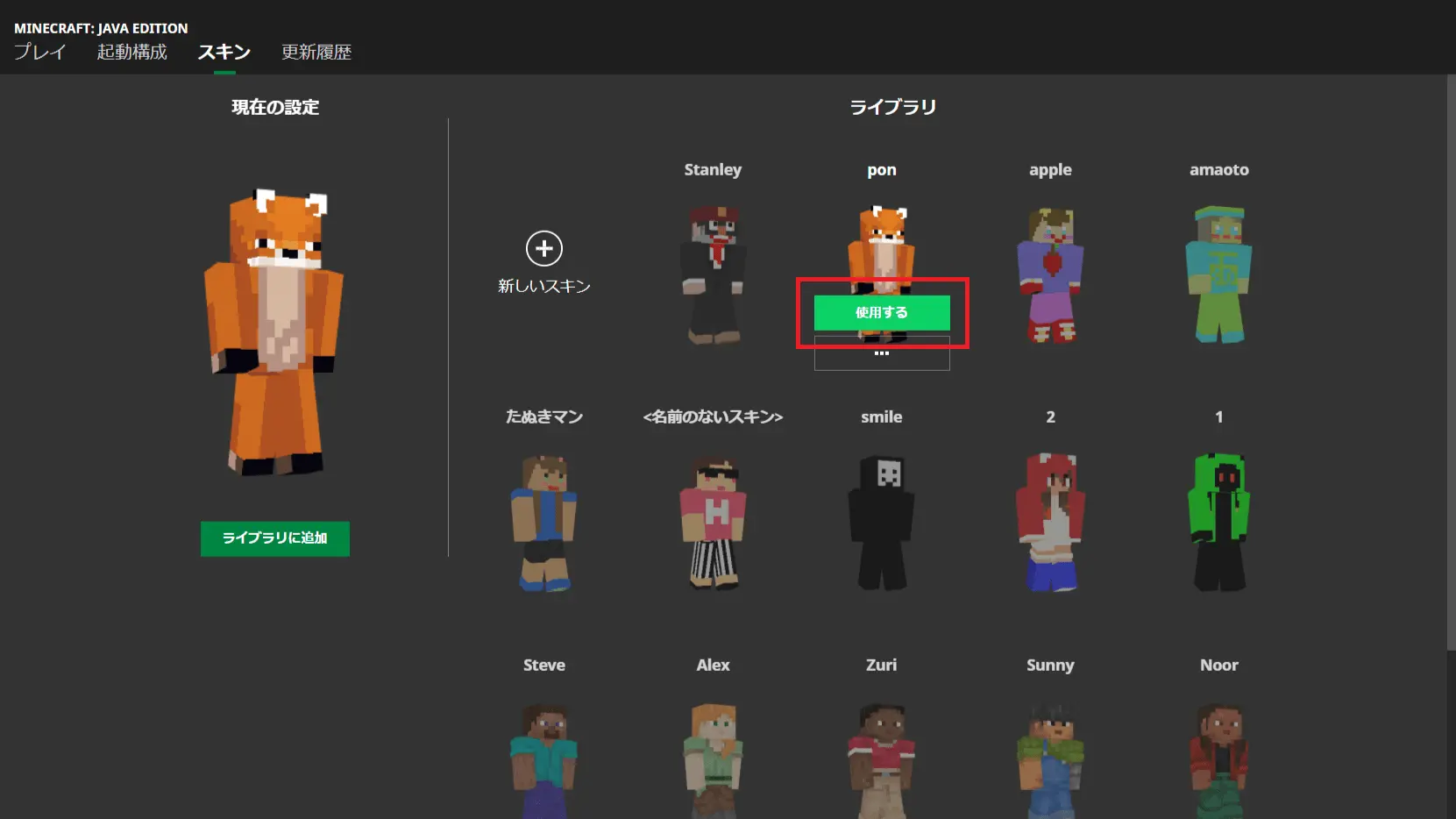Open the 起動構成 tab
The image size is (1456, 819).
[131, 53]
